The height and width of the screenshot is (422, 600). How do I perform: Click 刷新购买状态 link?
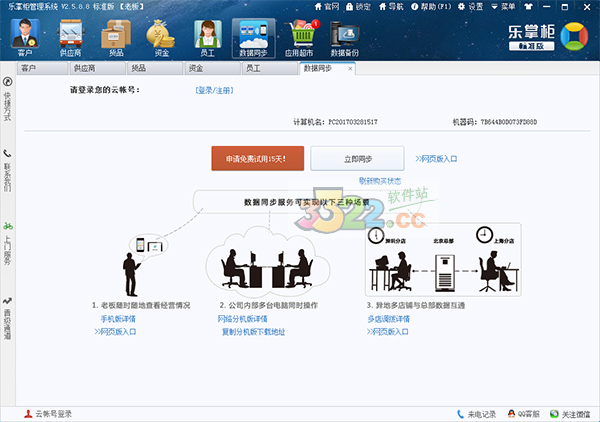pos(380,181)
